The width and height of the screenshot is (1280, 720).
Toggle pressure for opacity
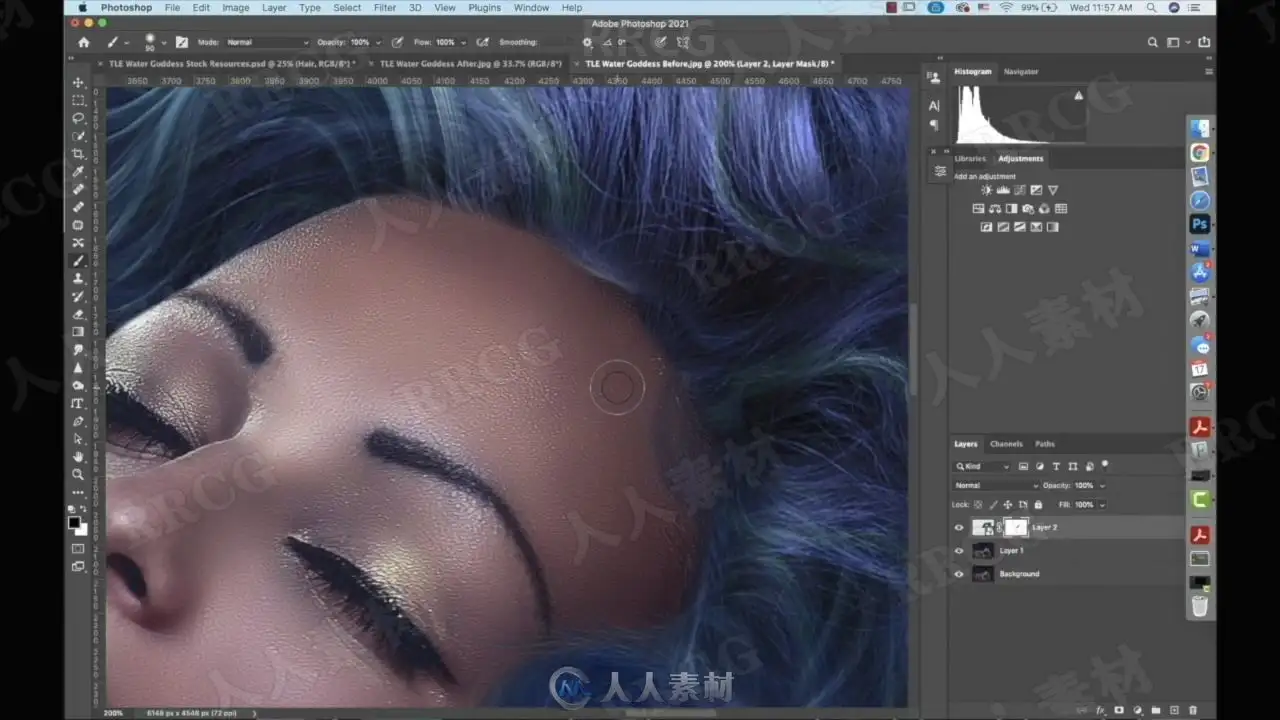[x=397, y=43]
